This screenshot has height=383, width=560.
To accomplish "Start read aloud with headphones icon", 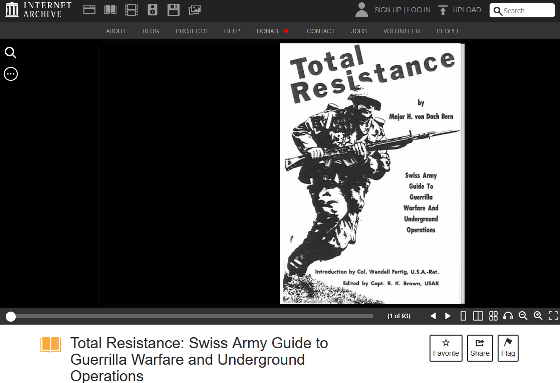I will (x=508, y=316).
